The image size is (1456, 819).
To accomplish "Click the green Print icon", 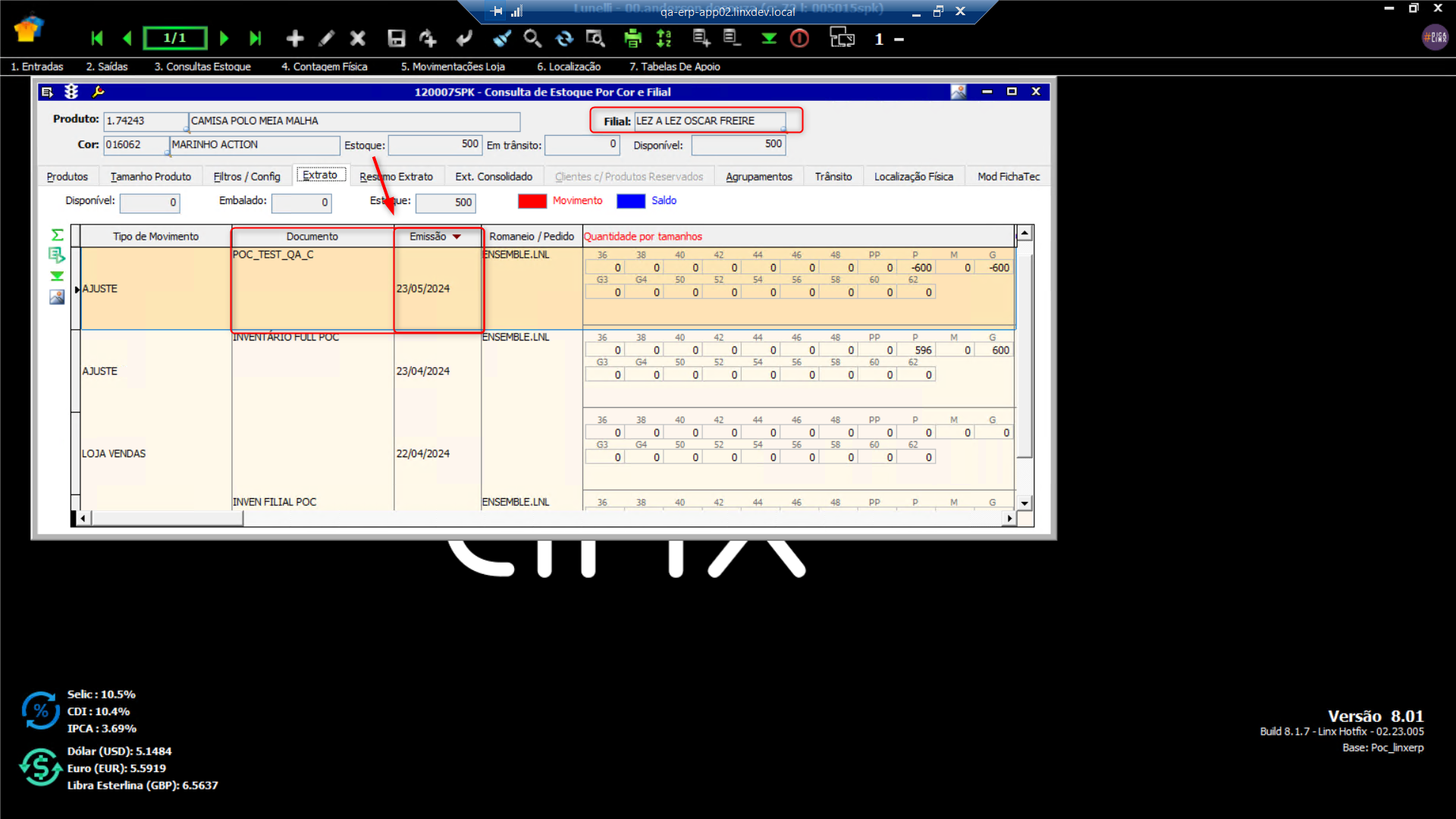I will (x=632, y=39).
